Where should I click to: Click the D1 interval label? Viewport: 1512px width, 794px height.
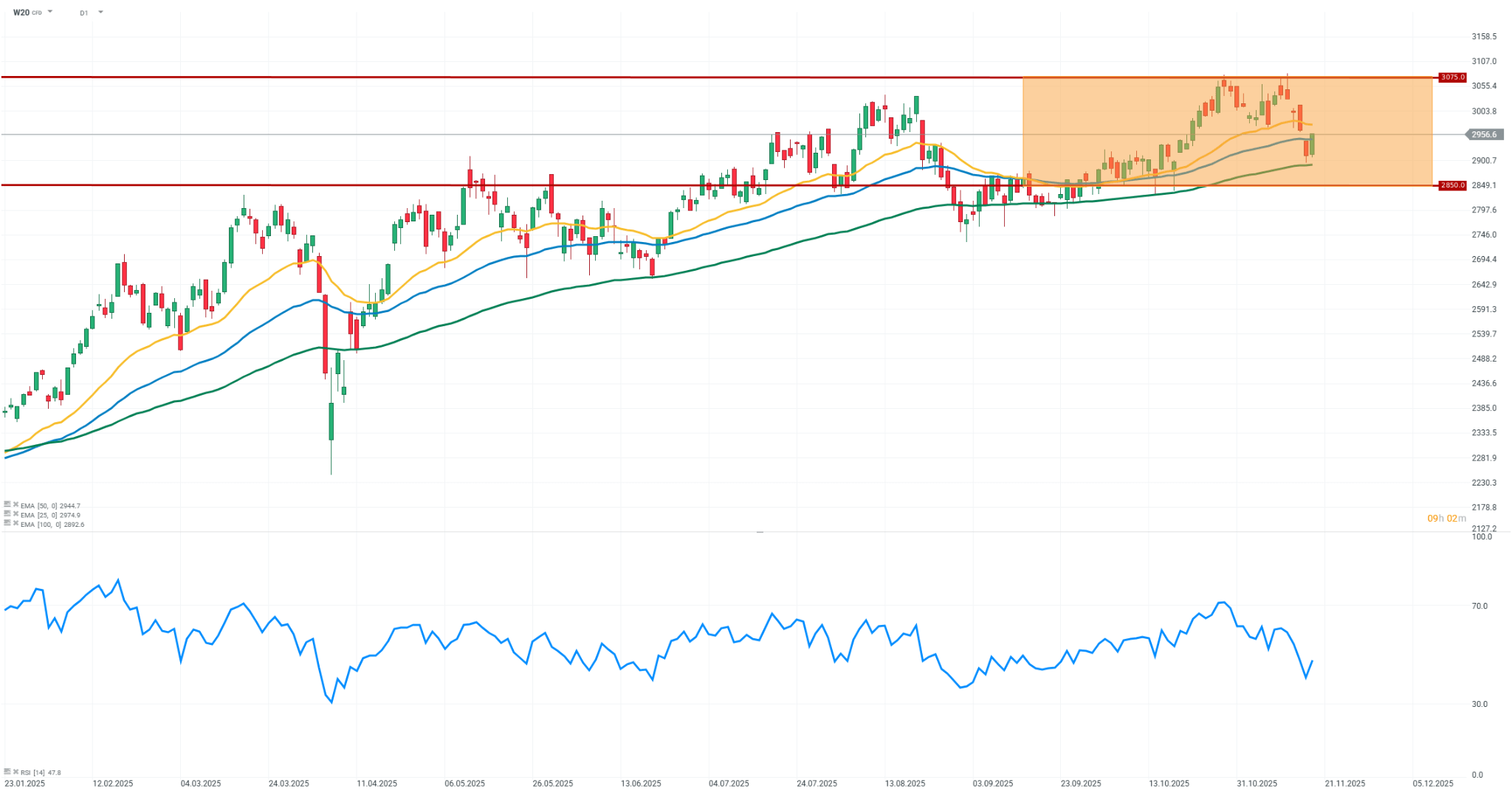[83, 13]
